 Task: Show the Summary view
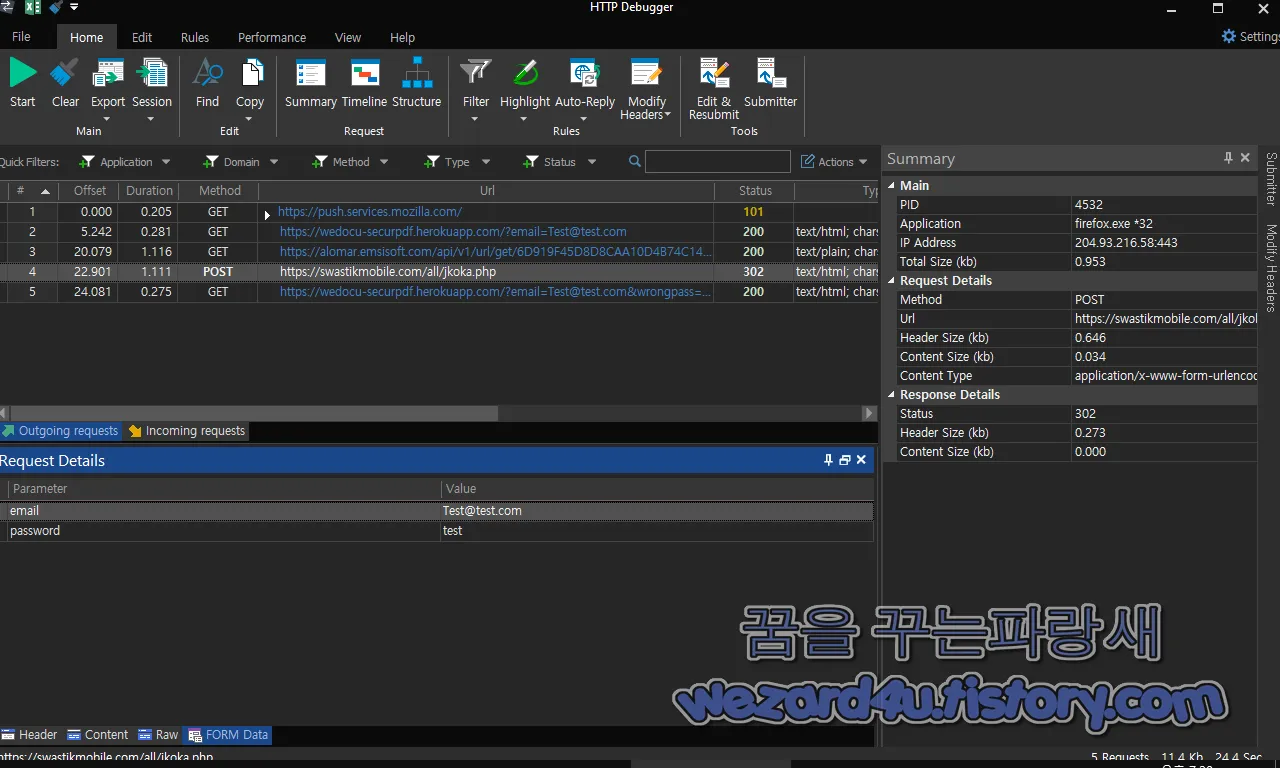pos(311,83)
